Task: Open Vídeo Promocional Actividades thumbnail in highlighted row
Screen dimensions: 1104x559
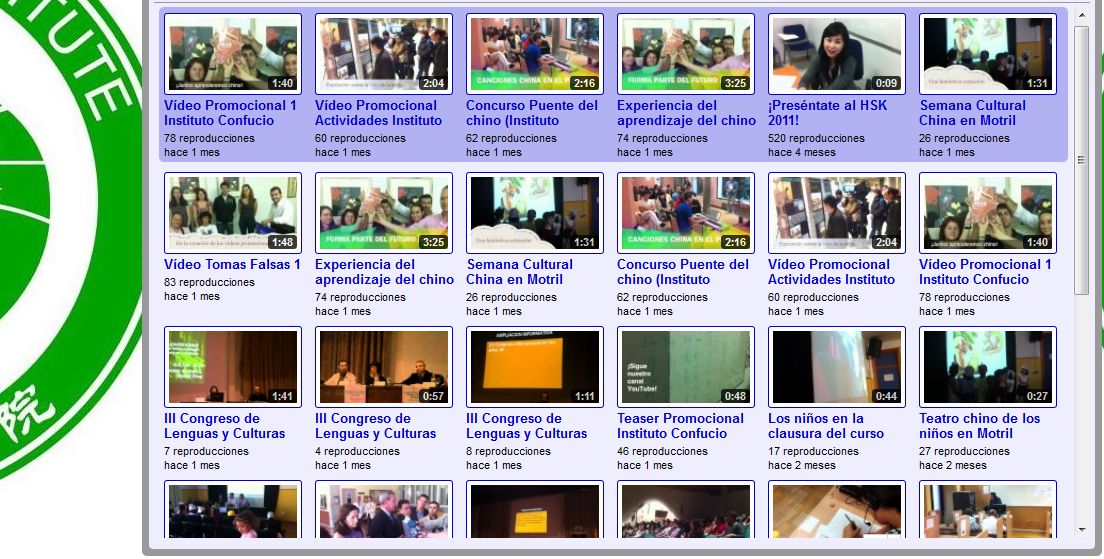Action: pyautogui.click(x=384, y=54)
